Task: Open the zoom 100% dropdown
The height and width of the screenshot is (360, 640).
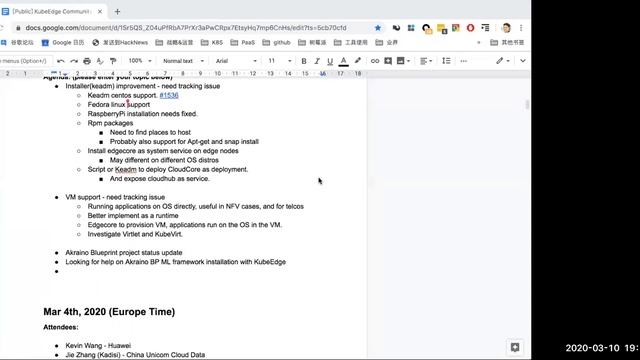Action: 140,61
